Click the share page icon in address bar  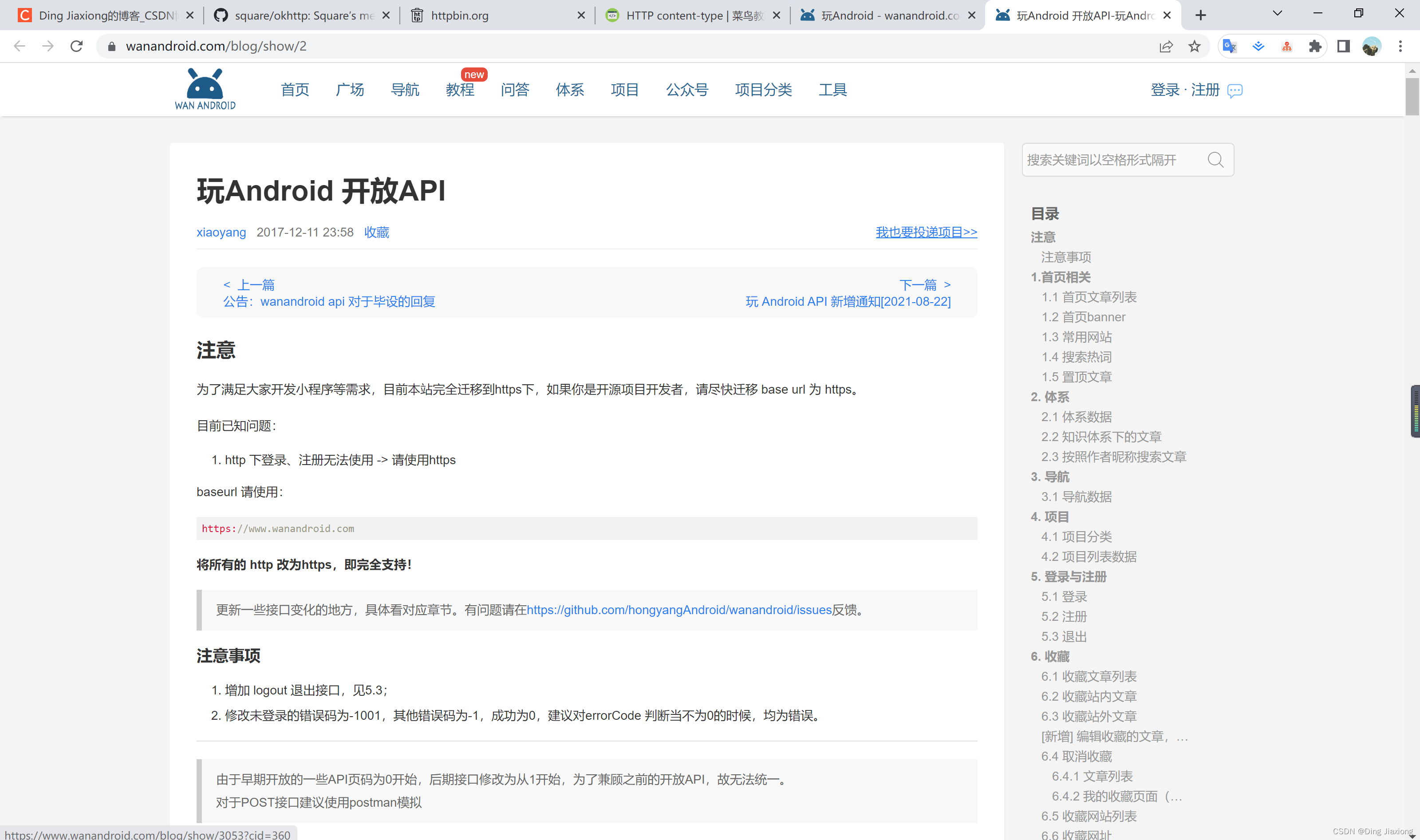coord(1166,47)
